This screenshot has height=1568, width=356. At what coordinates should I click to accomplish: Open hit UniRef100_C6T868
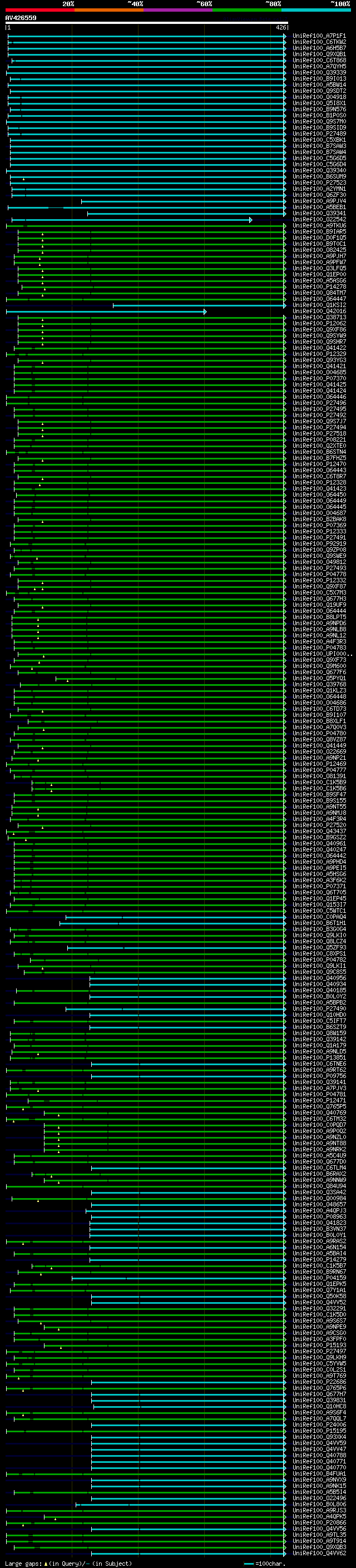tap(319, 60)
